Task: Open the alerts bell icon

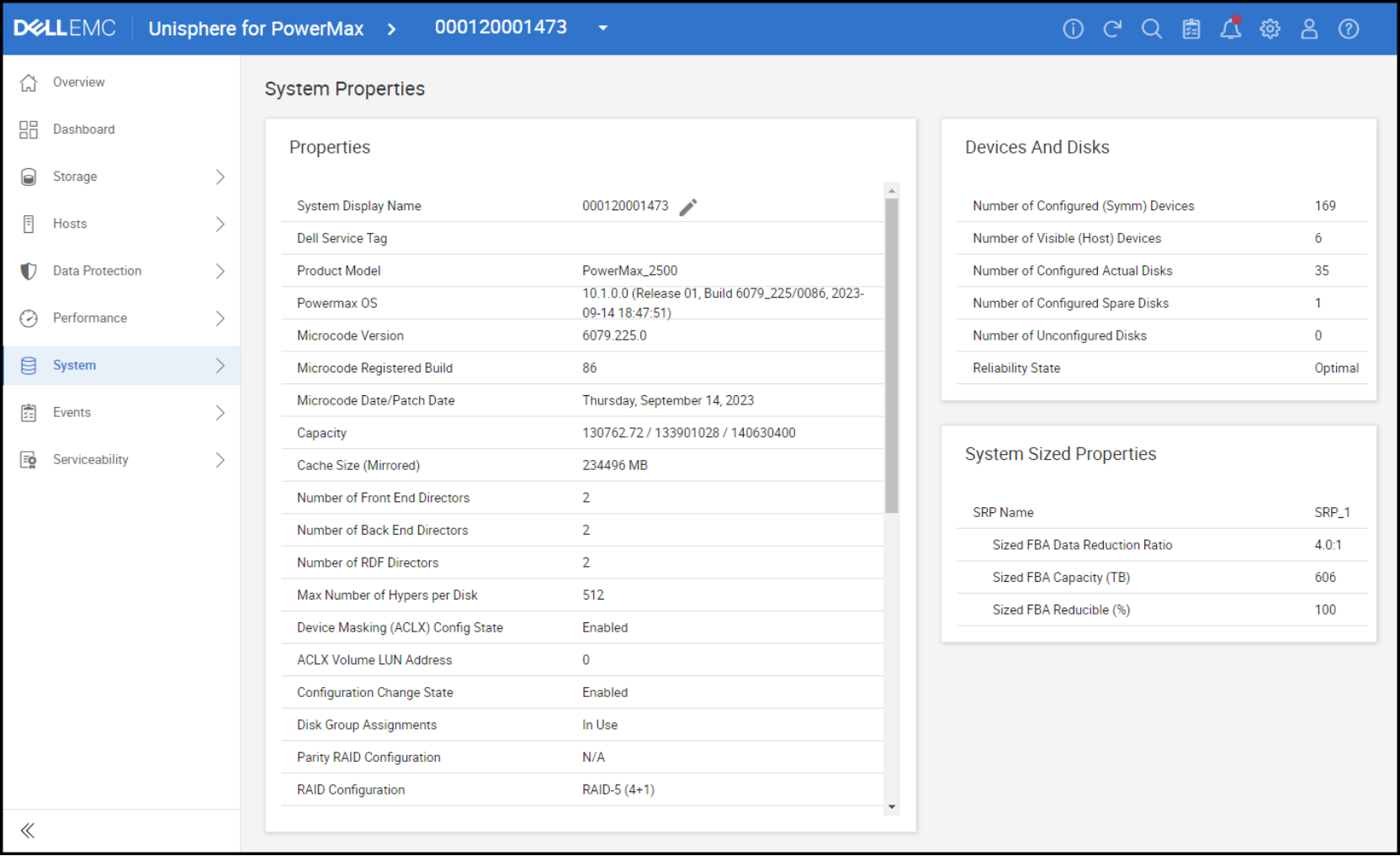Action: [1231, 29]
